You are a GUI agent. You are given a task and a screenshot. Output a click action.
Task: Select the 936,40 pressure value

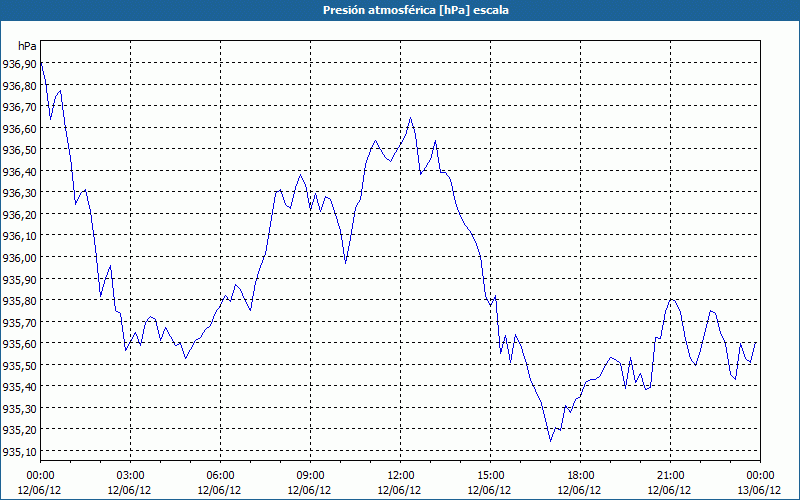coord(19,171)
